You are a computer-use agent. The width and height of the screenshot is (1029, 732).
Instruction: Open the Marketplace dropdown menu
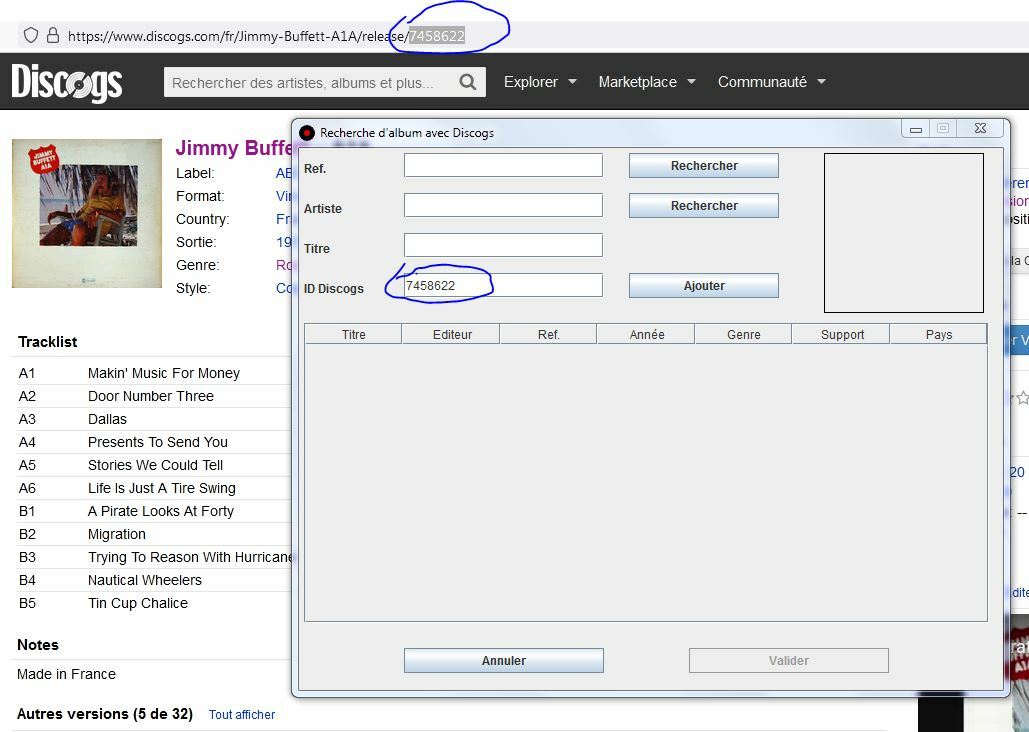(646, 82)
